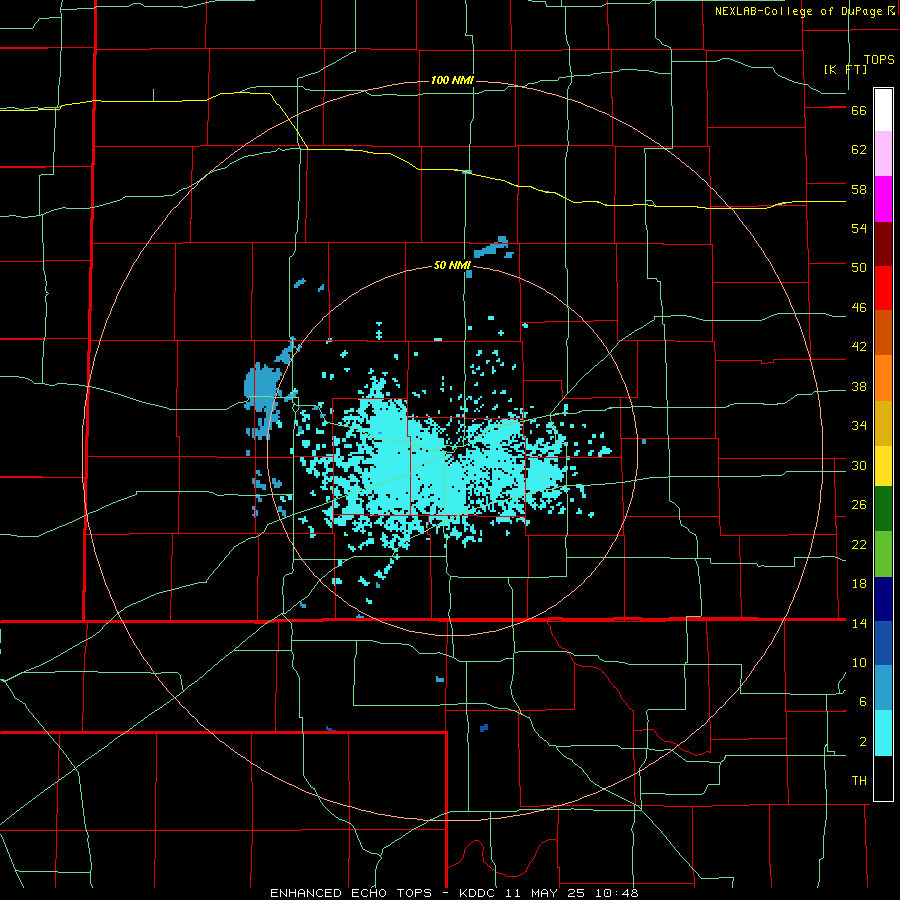Viewport: 900px width, 900px height.
Task: Click the 30 legend value
Action: tap(859, 465)
